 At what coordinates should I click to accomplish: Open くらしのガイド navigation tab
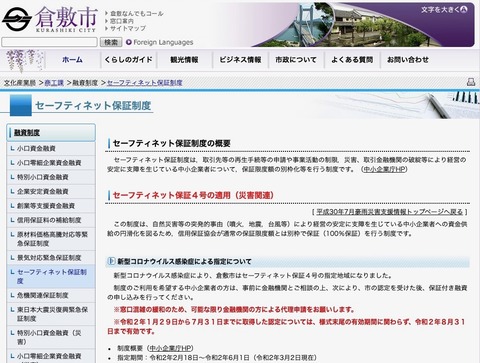(128, 60)
